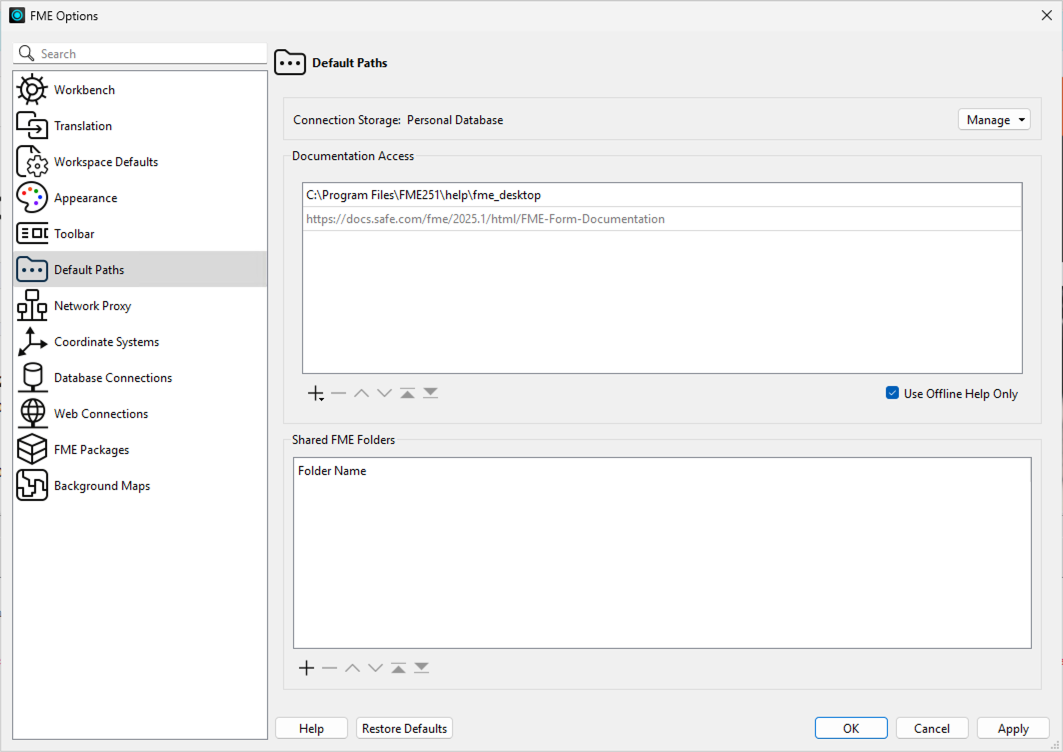Click the Help button
Image resolution: width=1063 pixels, height=752 pixels.
coord(311,728)
